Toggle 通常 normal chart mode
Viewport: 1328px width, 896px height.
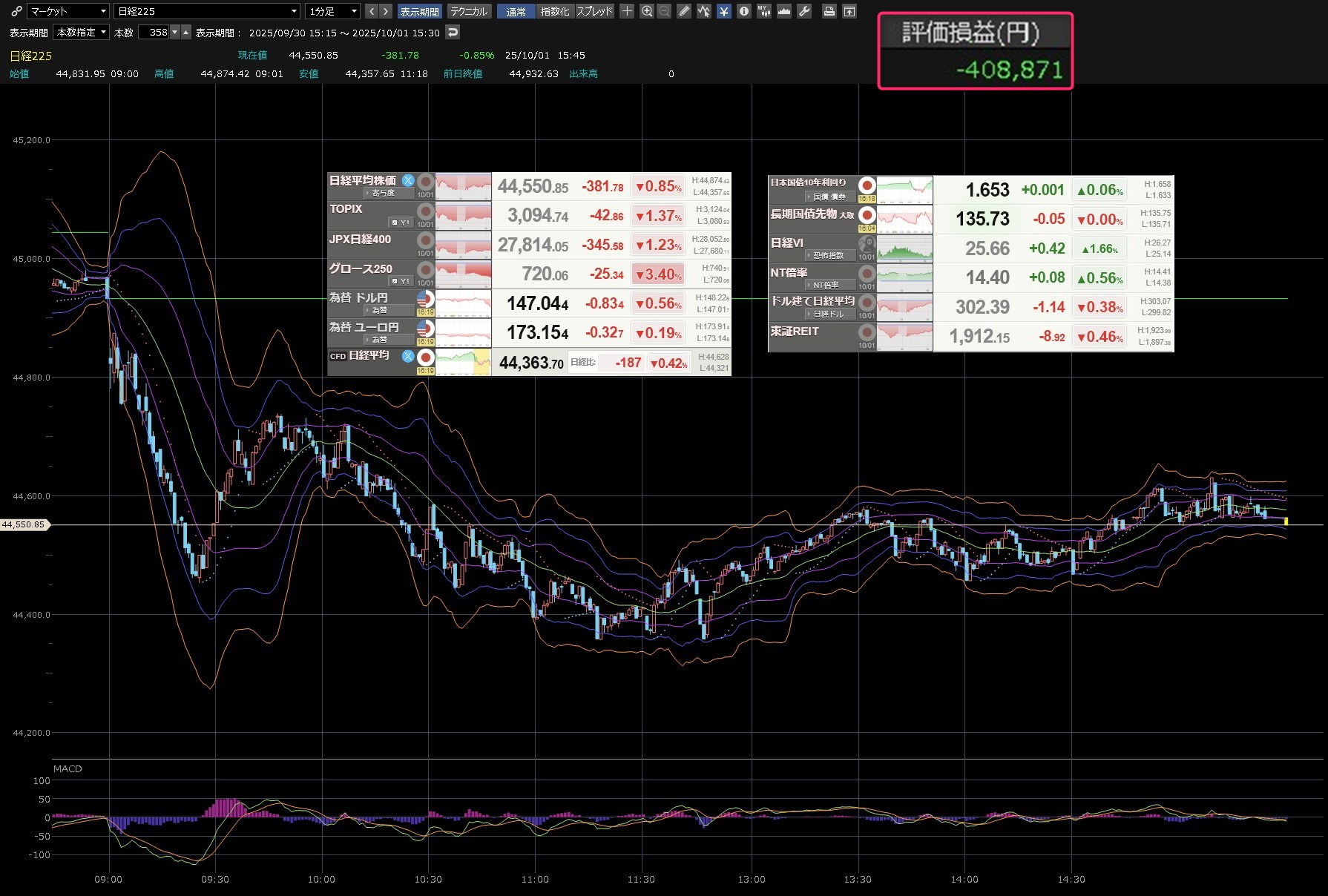tap(516, 11)
